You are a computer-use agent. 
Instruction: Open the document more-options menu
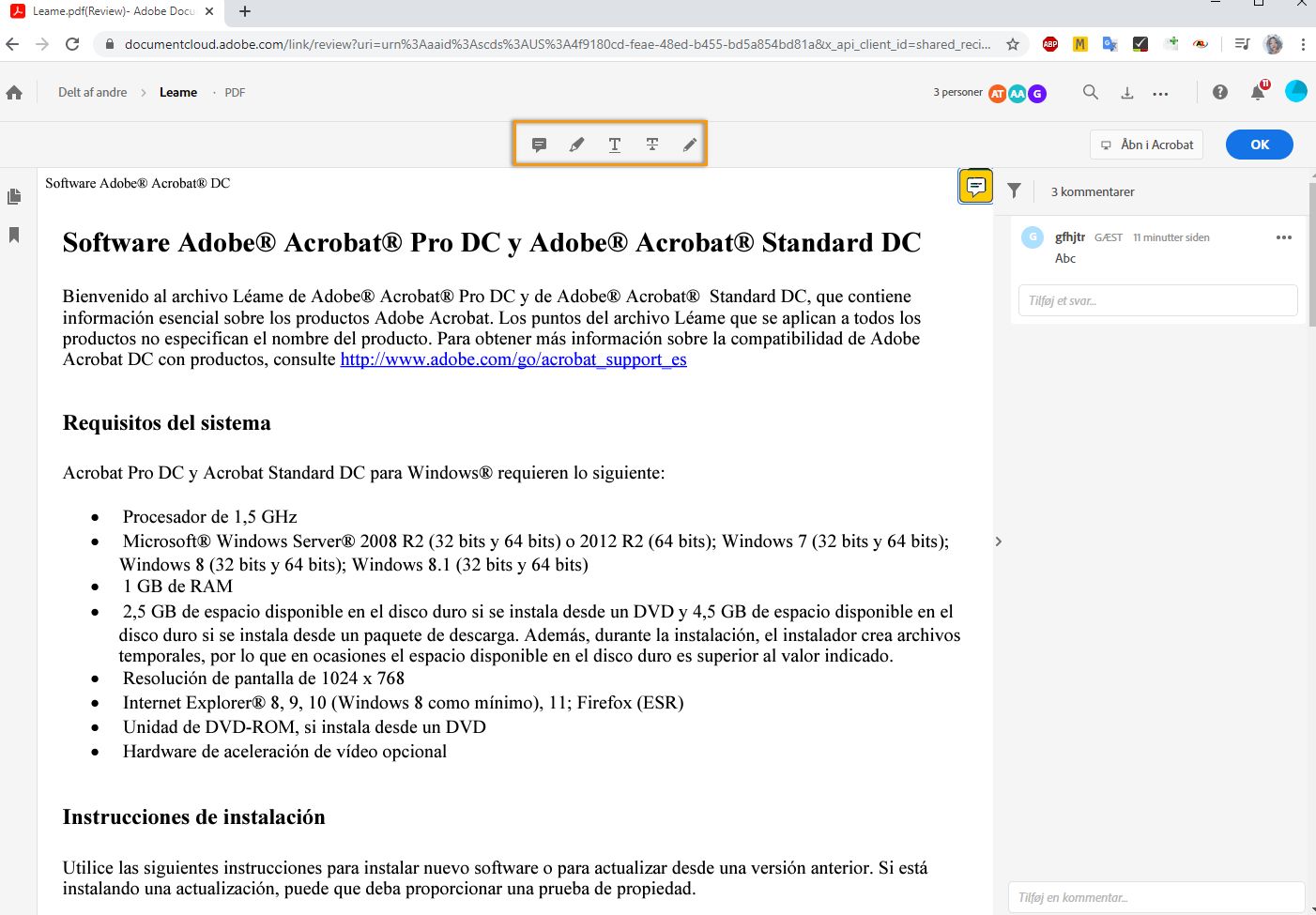pos(1161,93)
